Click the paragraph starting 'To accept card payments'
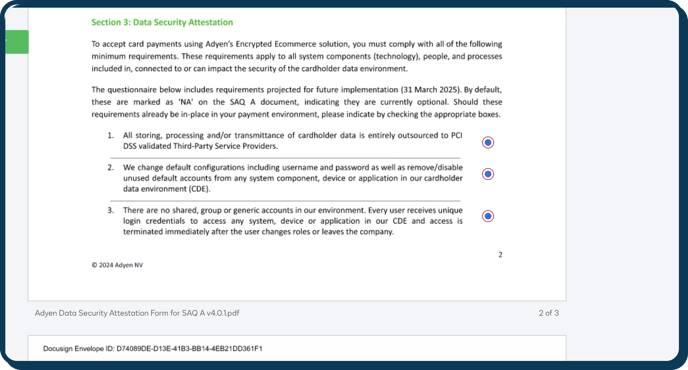688x370 pixels. [297, 56]
